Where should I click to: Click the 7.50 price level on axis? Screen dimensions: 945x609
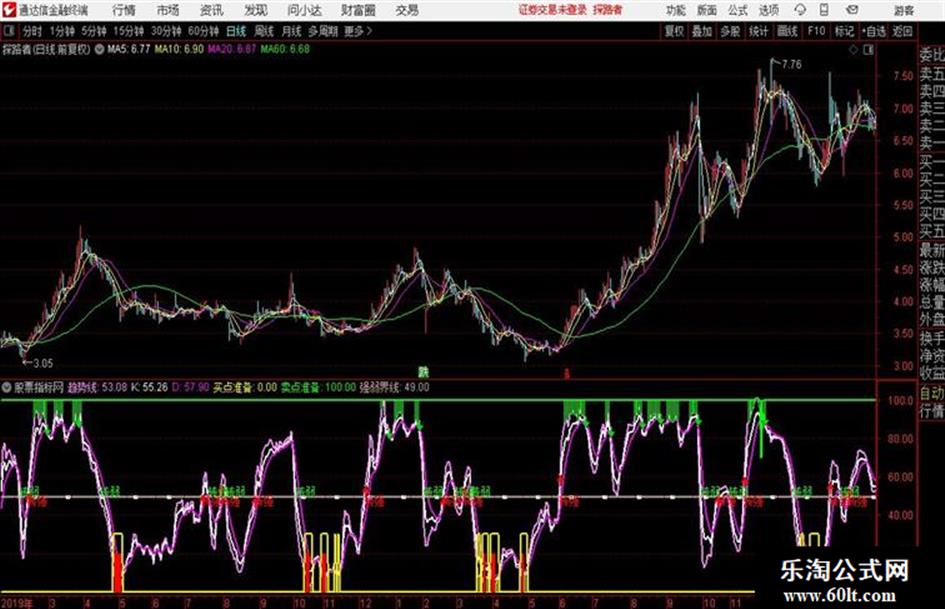click(x=903, y=76)
